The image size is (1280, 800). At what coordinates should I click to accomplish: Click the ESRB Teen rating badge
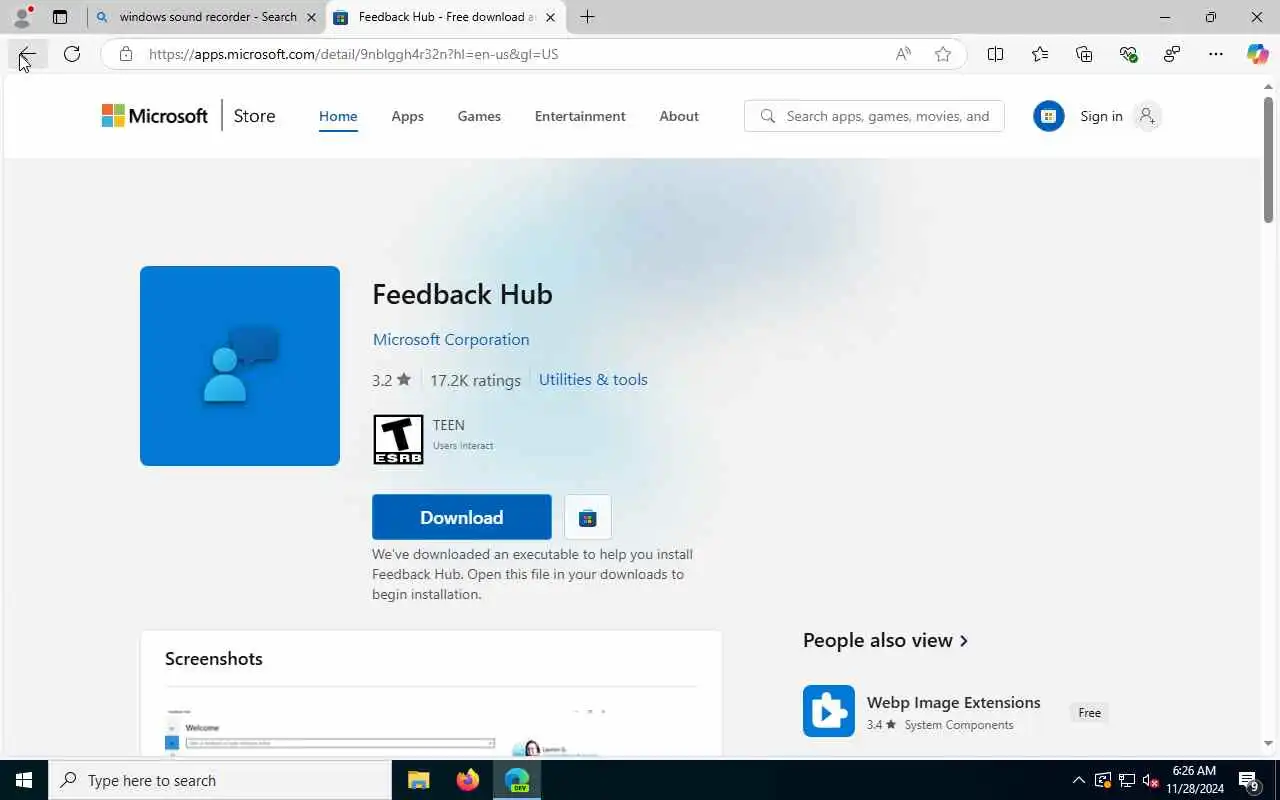[x=398, y=439]
